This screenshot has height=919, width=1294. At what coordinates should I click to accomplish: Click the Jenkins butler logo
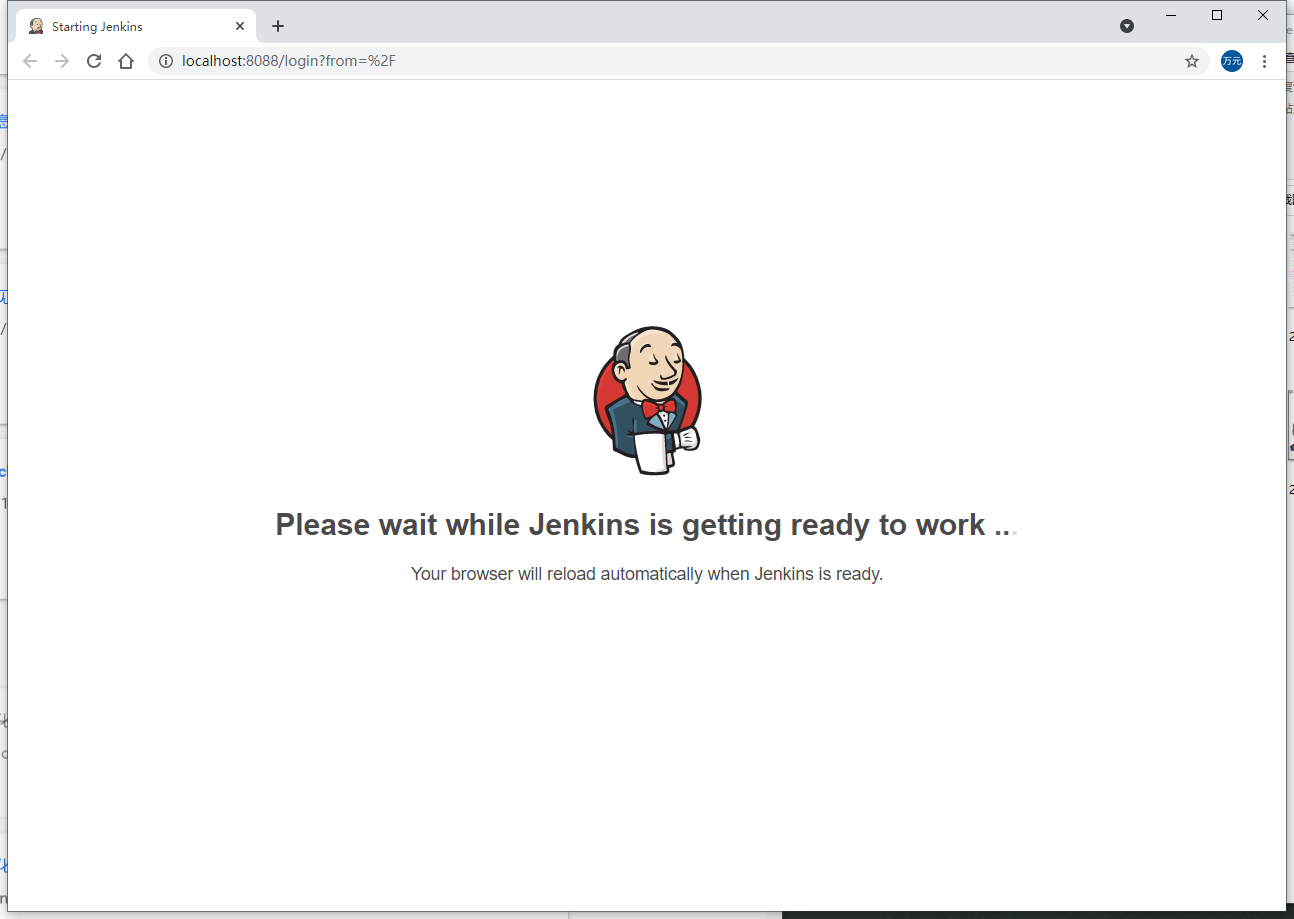tap(648, 400)
